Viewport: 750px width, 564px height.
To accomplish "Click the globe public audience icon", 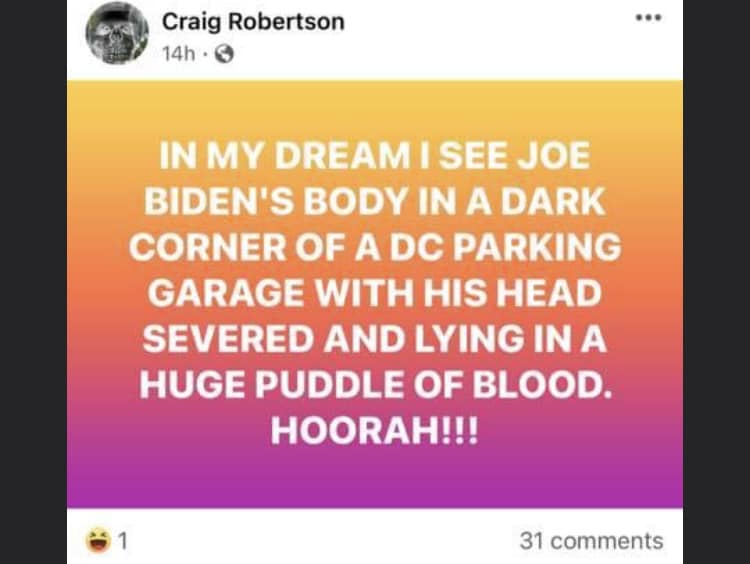I will coord(224,54).
